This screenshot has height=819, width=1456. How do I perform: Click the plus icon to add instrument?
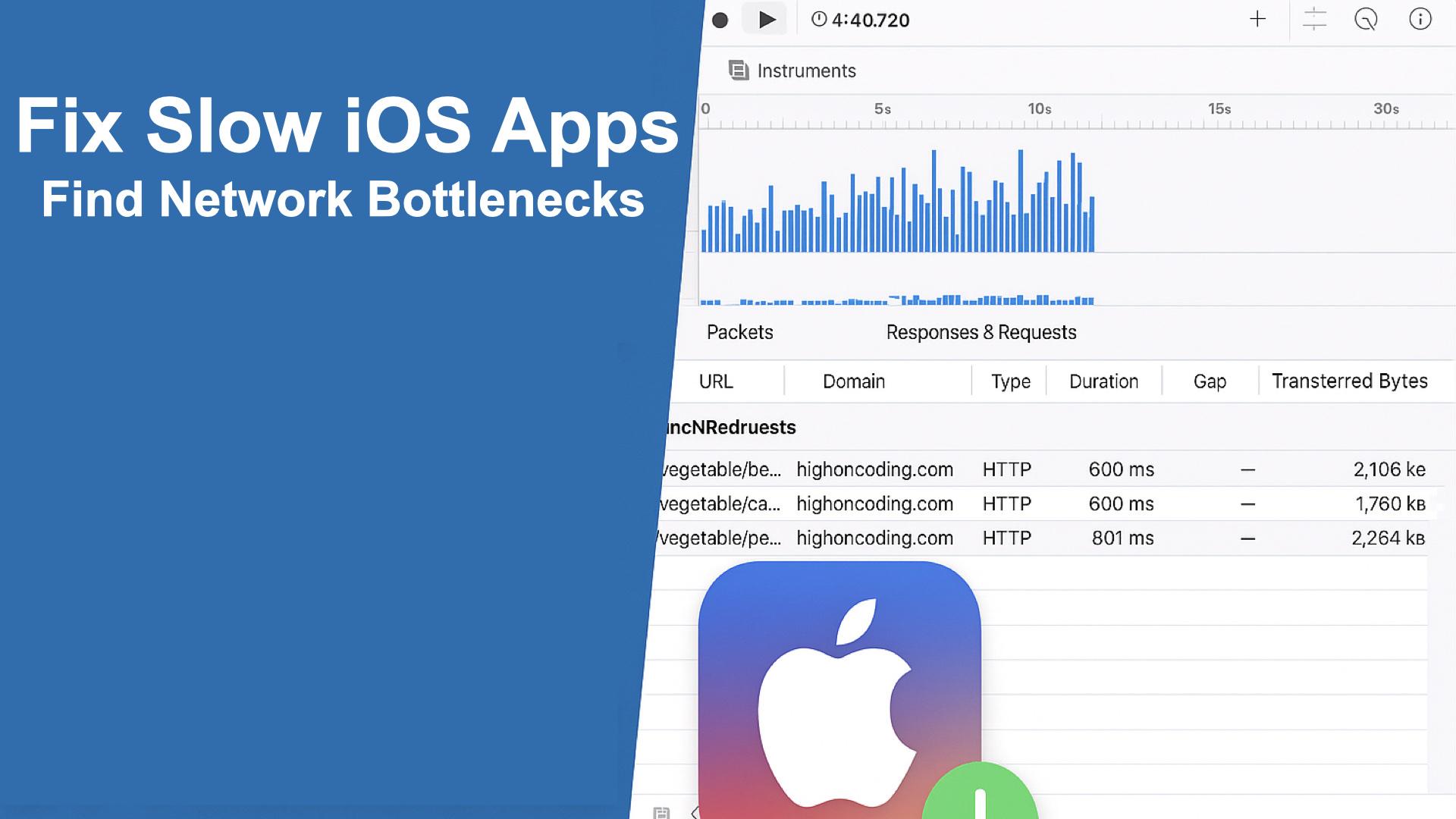[x=1257, y=19]
